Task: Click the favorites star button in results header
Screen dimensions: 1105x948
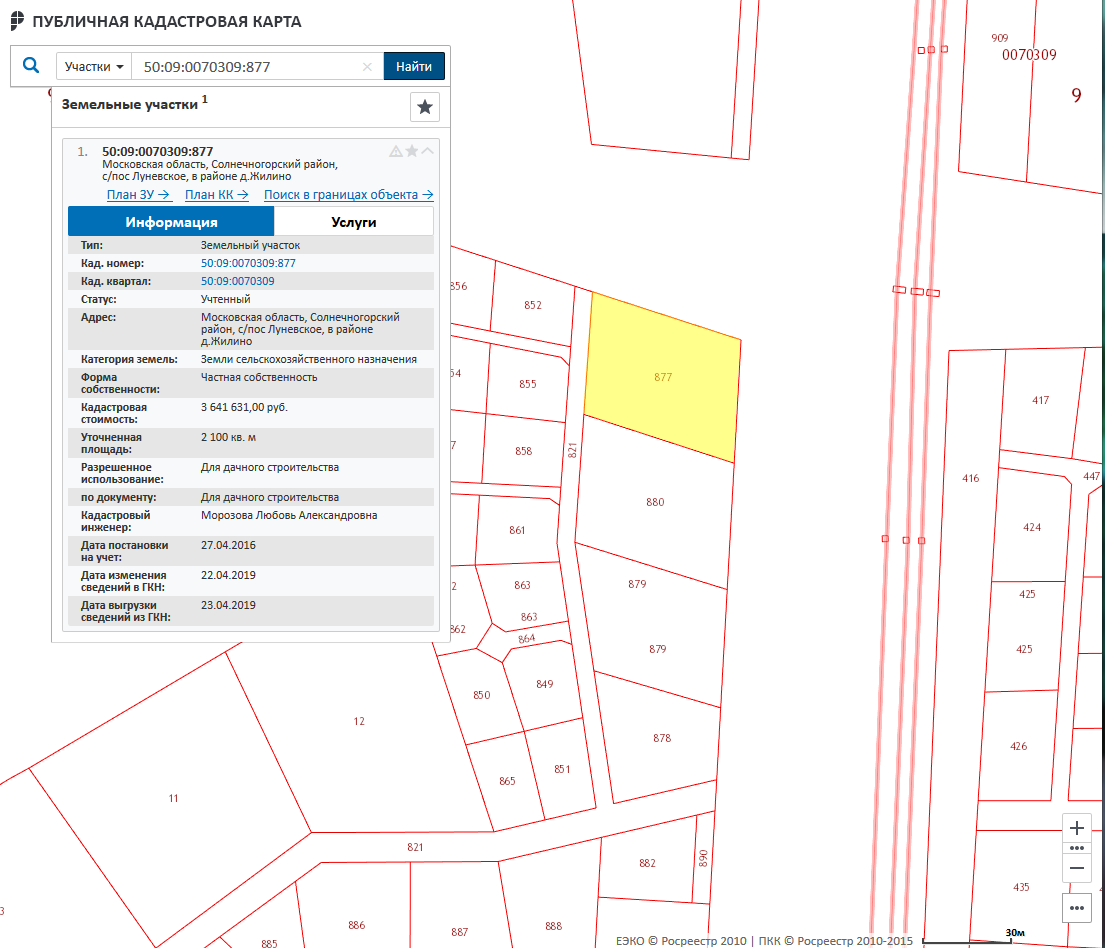Action: point(425,107)
